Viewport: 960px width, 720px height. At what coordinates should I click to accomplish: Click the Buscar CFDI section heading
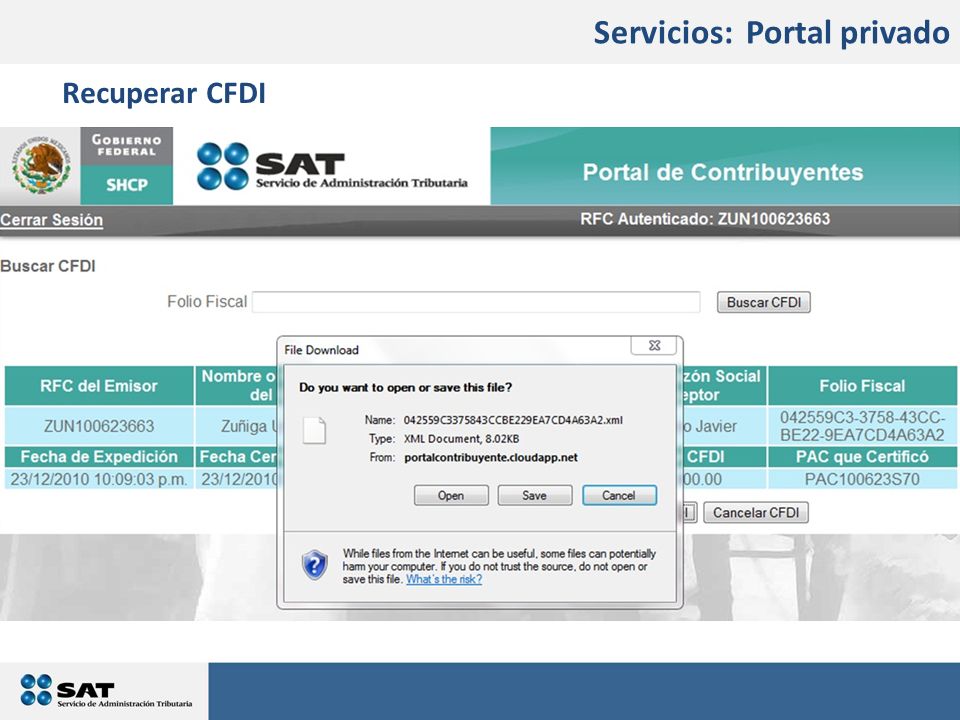point(48,266)
